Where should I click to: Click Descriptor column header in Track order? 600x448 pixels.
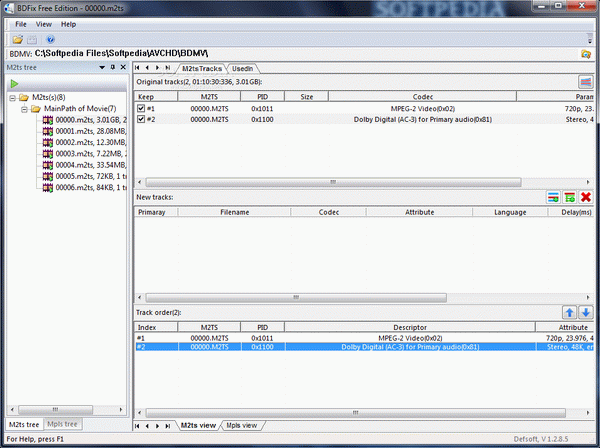coord(410,327)
